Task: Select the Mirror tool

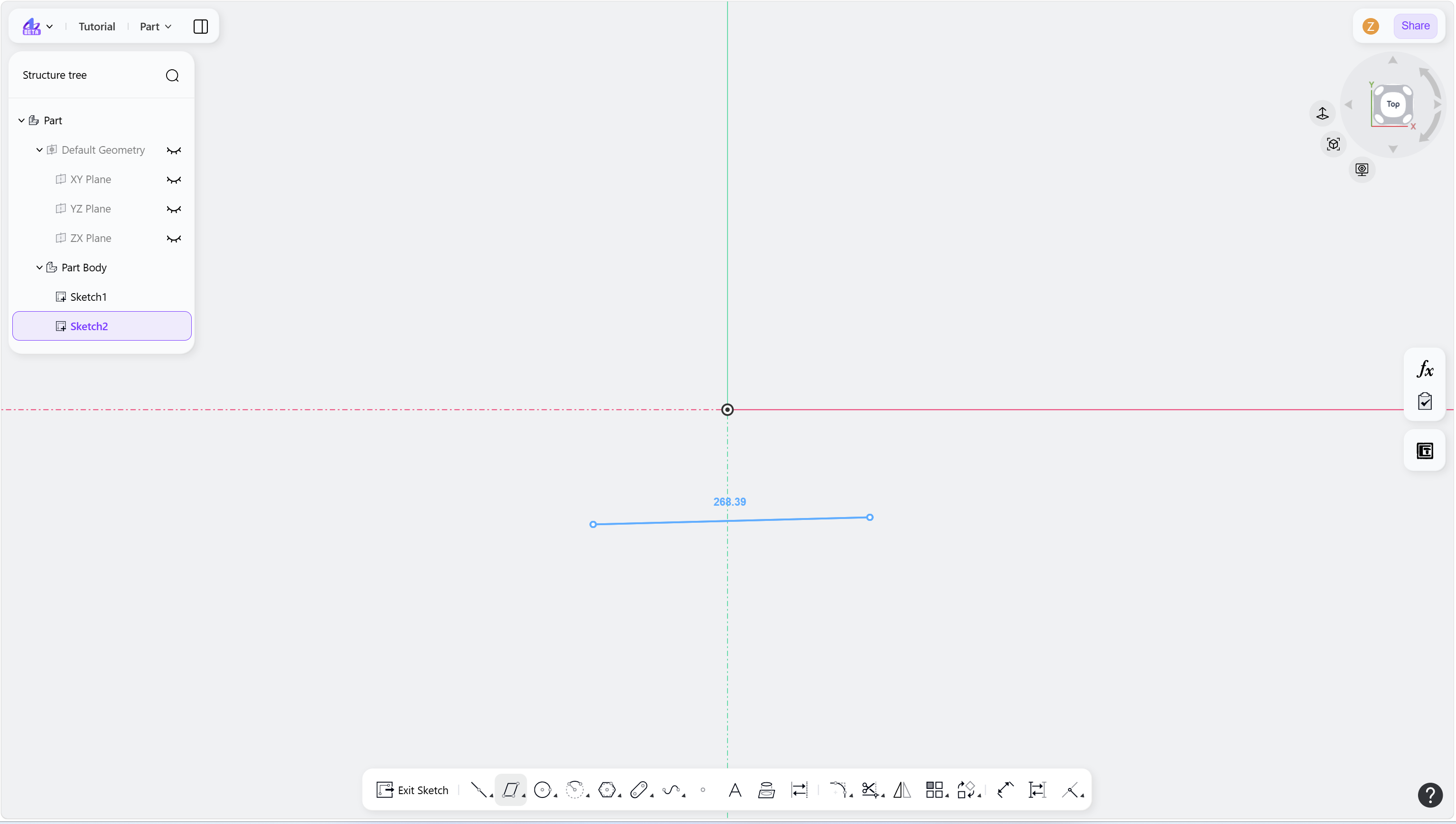Action: (x=902, y=789)
